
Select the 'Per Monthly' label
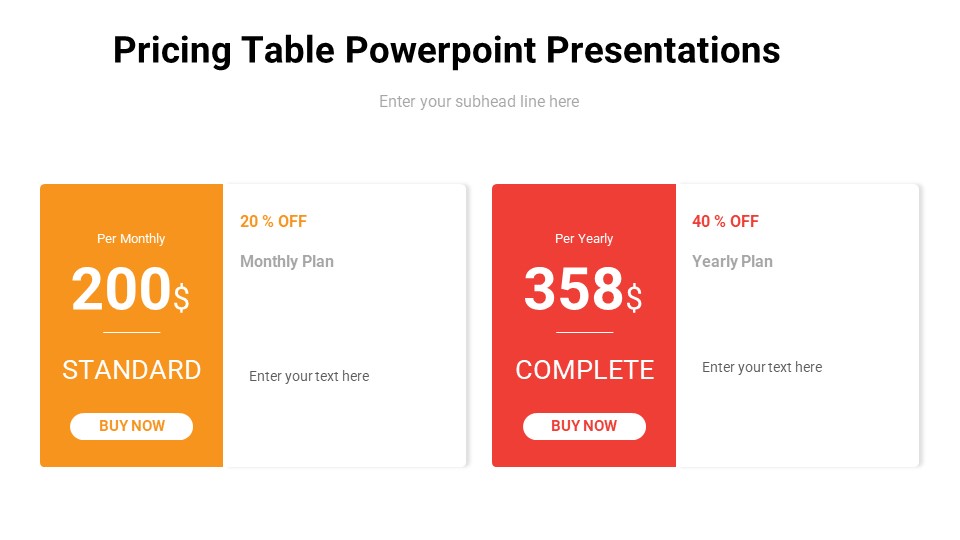[x=131, y=239]
